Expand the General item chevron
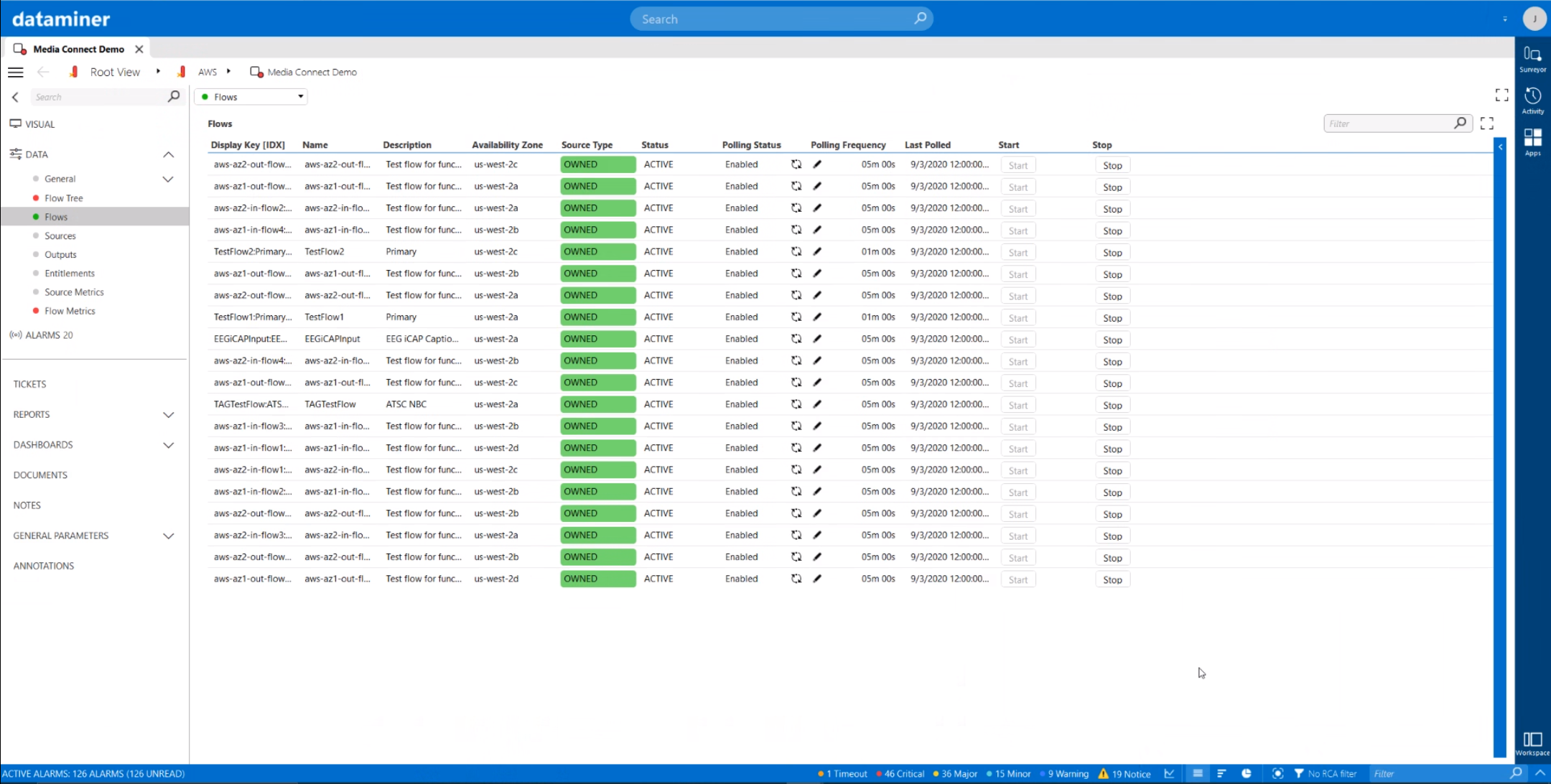This screenshot has width=1551, height=784. (x=168, y=179)
